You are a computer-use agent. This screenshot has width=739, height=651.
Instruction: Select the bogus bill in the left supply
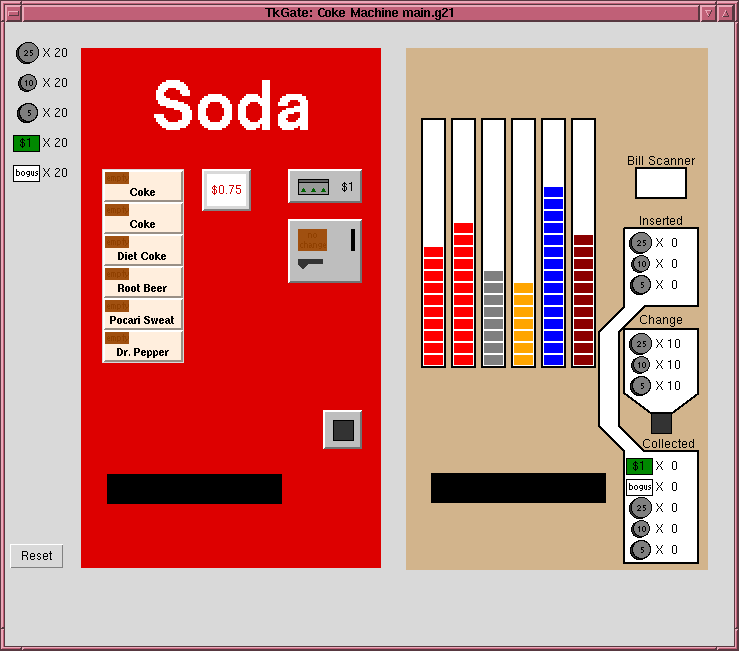pos(26,173)
